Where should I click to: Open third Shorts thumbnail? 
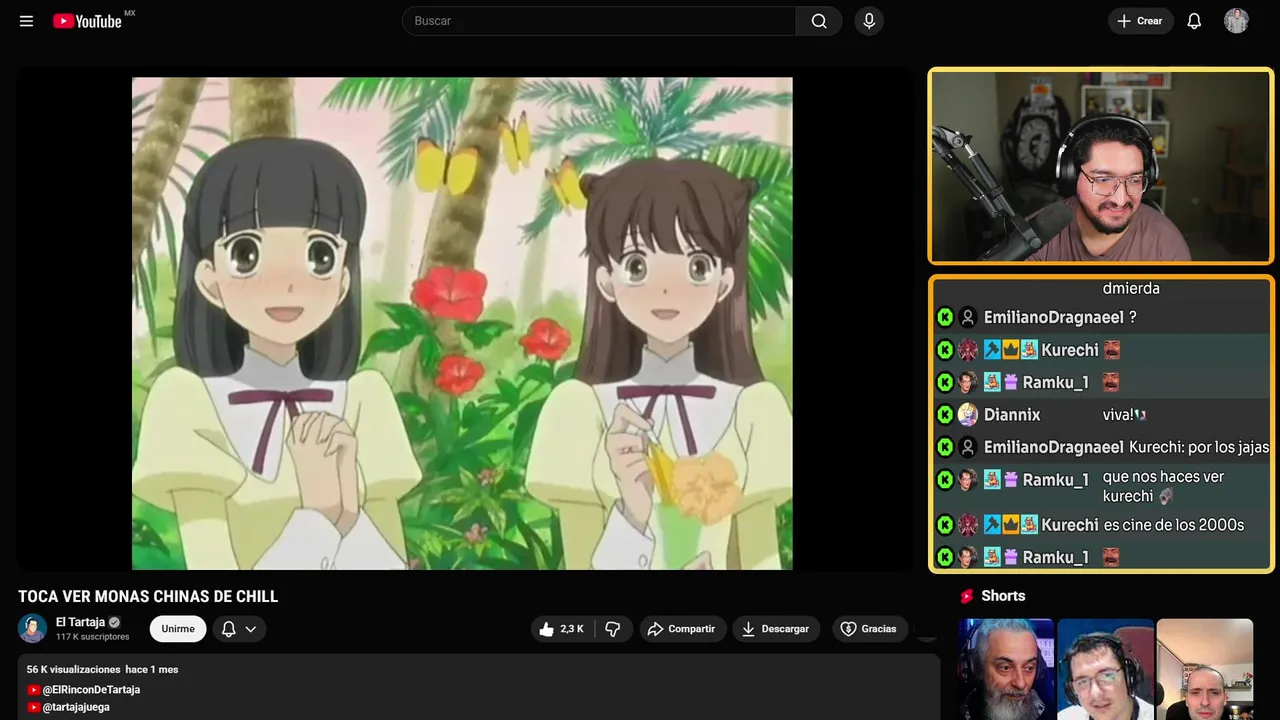pyautogui.click(x=1204, y=669)
